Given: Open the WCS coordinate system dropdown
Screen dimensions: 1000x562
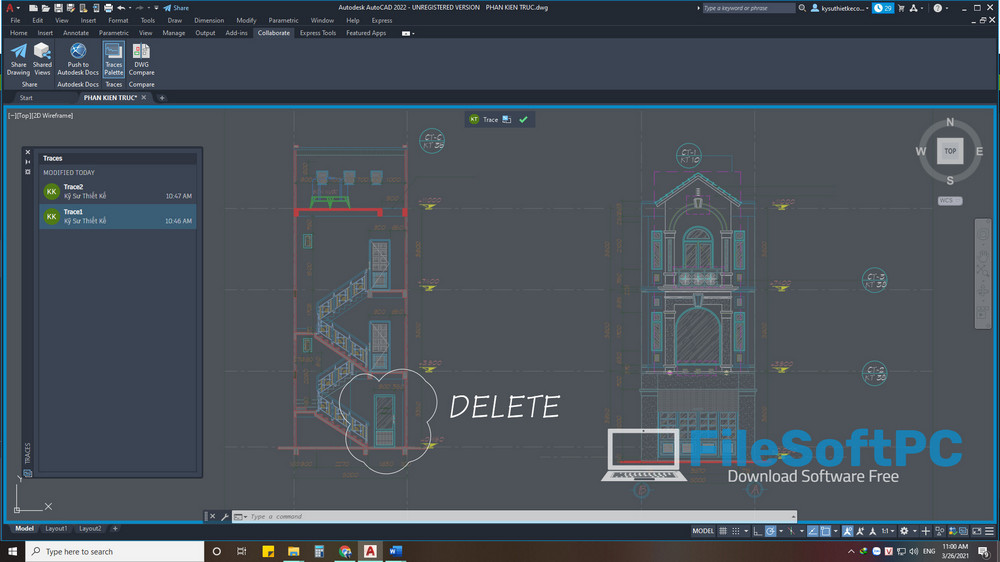Looking at the screenshot, I should 950,200.
